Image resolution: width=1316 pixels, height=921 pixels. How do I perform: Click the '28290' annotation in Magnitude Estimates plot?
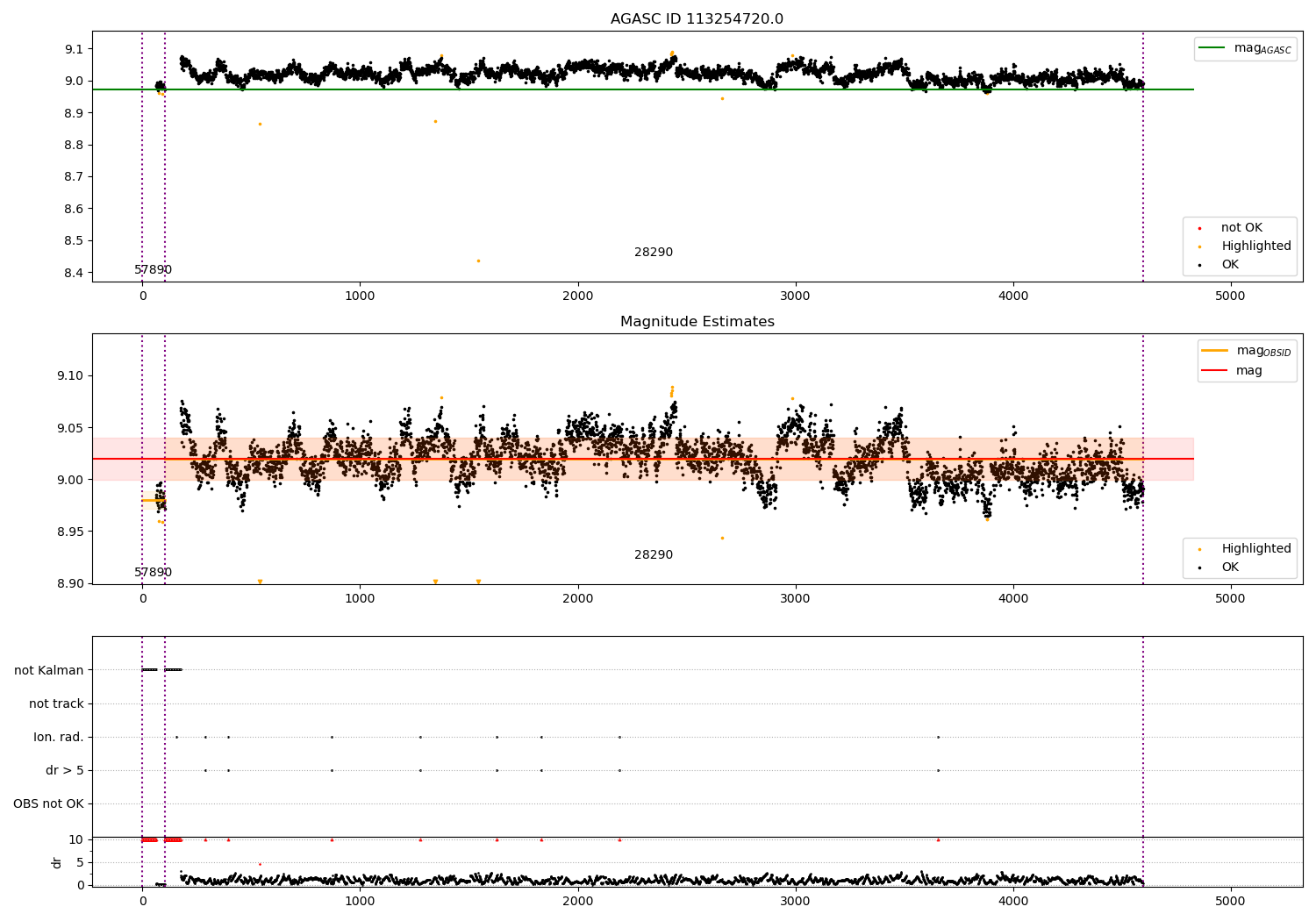click(654, 555)
